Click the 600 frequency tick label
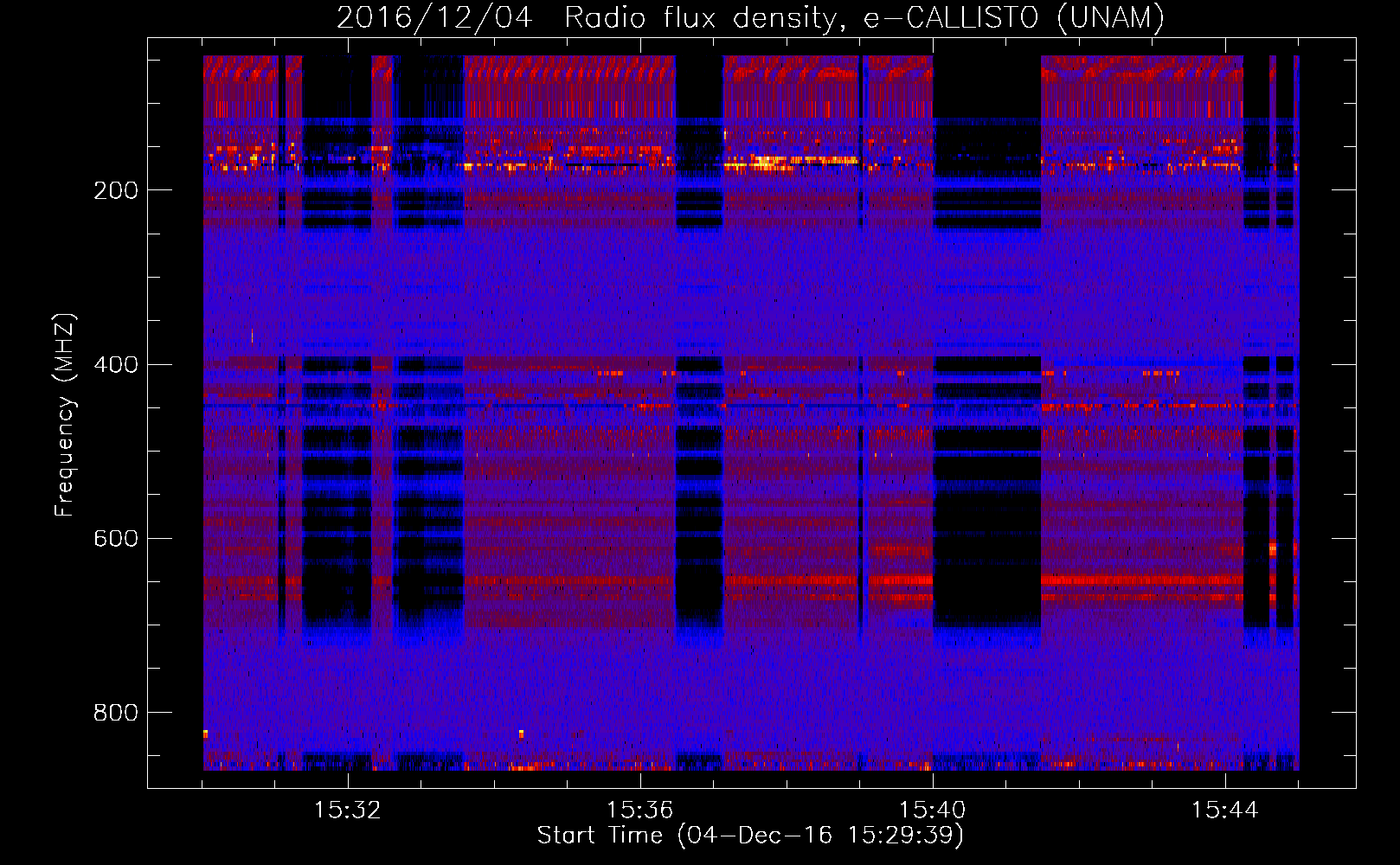The height and width of the screenshot is (865, 1400). 116,538
